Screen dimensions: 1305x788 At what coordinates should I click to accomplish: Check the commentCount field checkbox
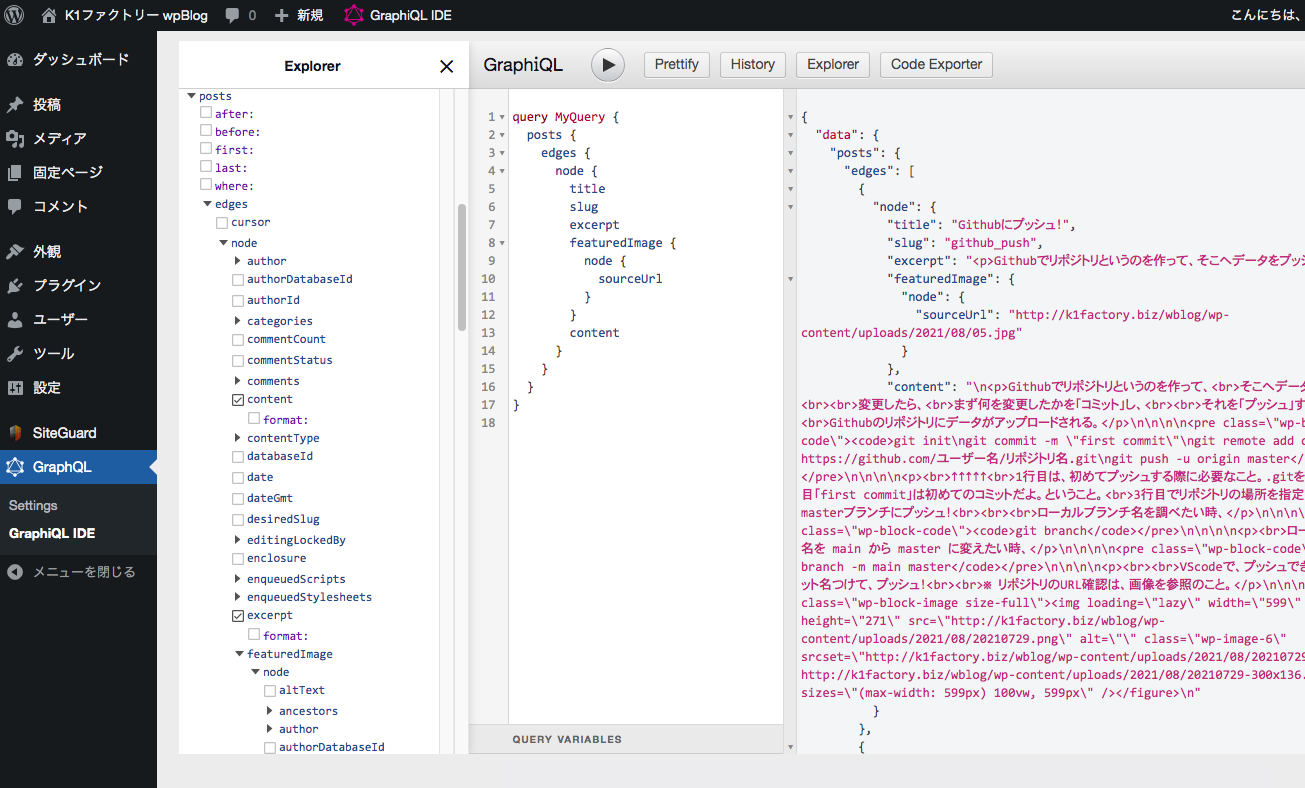pyautogui.click(x=238, y=339)
